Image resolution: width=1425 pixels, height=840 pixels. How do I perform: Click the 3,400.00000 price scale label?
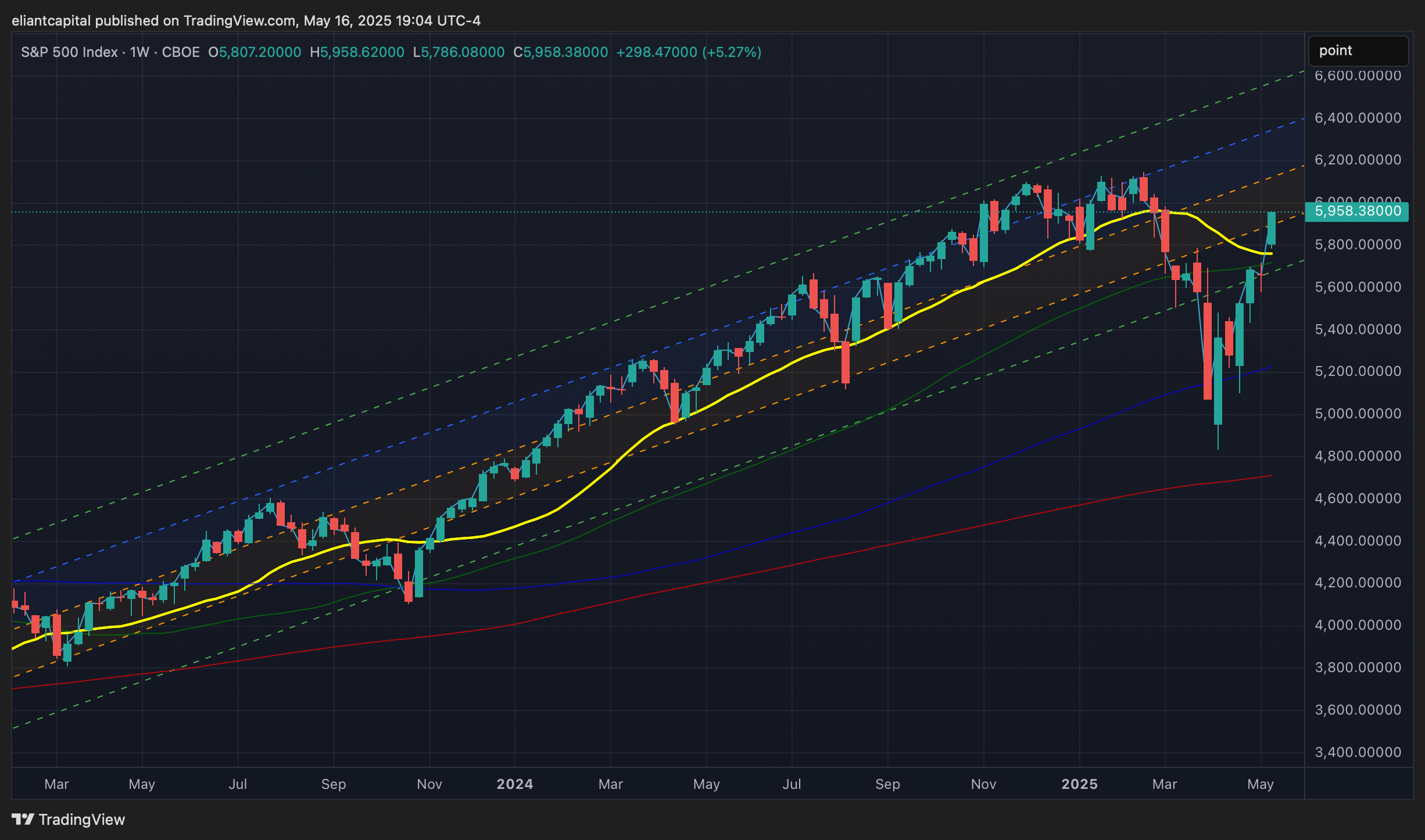(1358, 752)
